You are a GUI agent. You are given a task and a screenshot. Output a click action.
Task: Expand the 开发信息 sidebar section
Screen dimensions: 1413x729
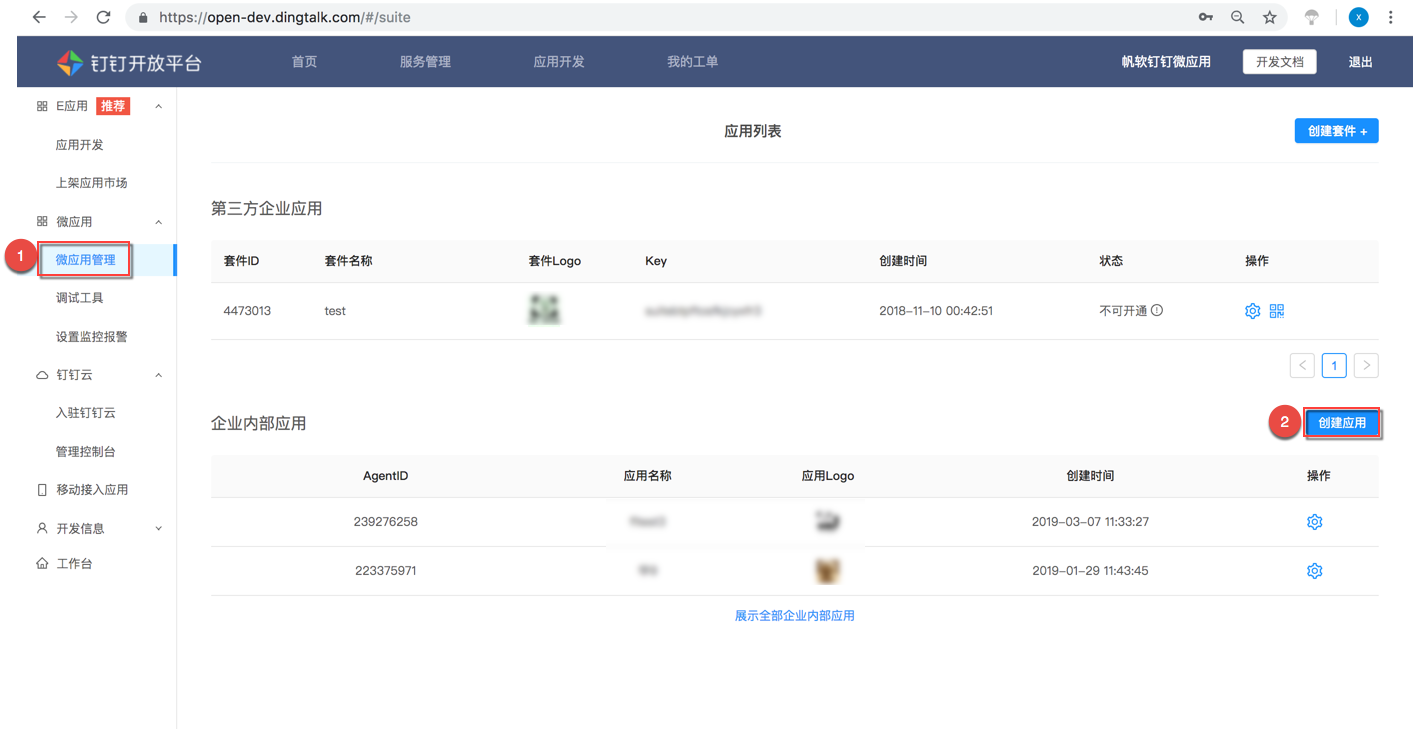158,528
